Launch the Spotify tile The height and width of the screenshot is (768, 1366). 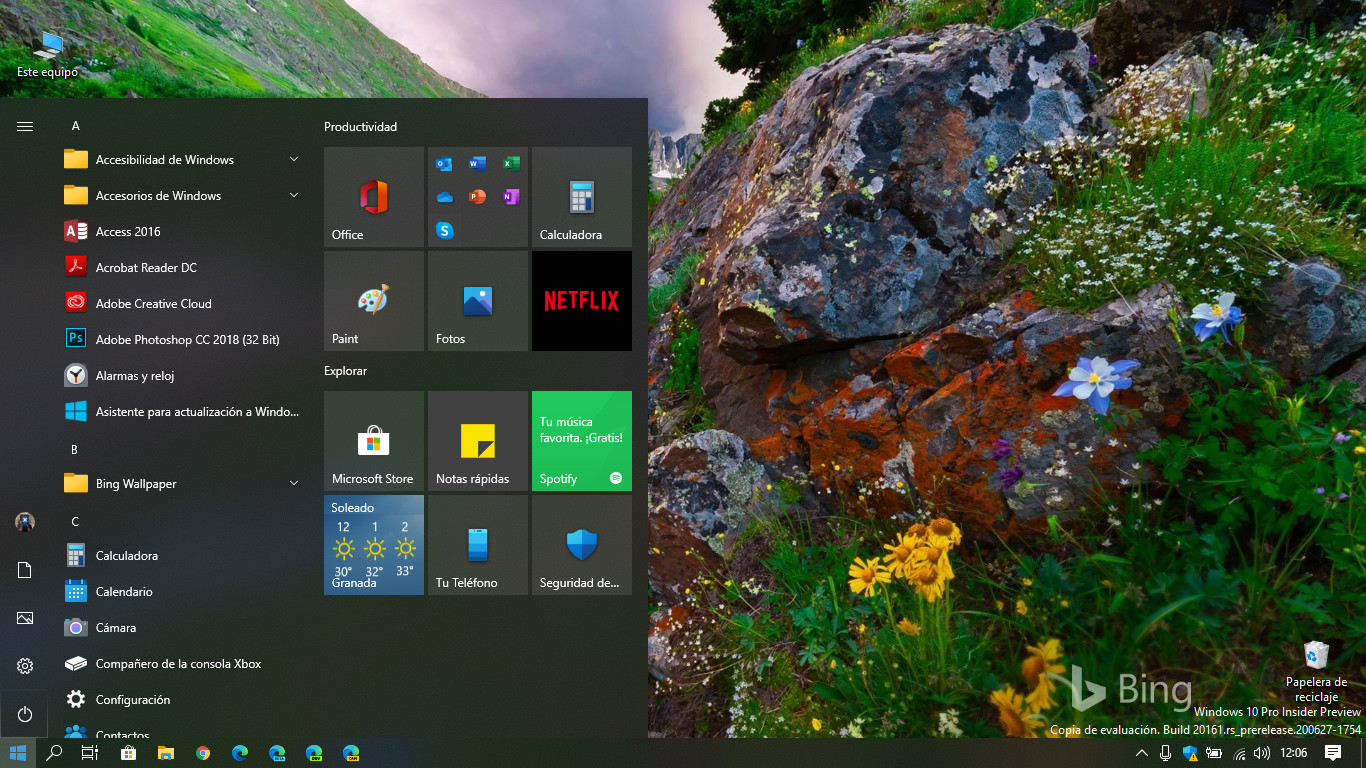[581, 441]
